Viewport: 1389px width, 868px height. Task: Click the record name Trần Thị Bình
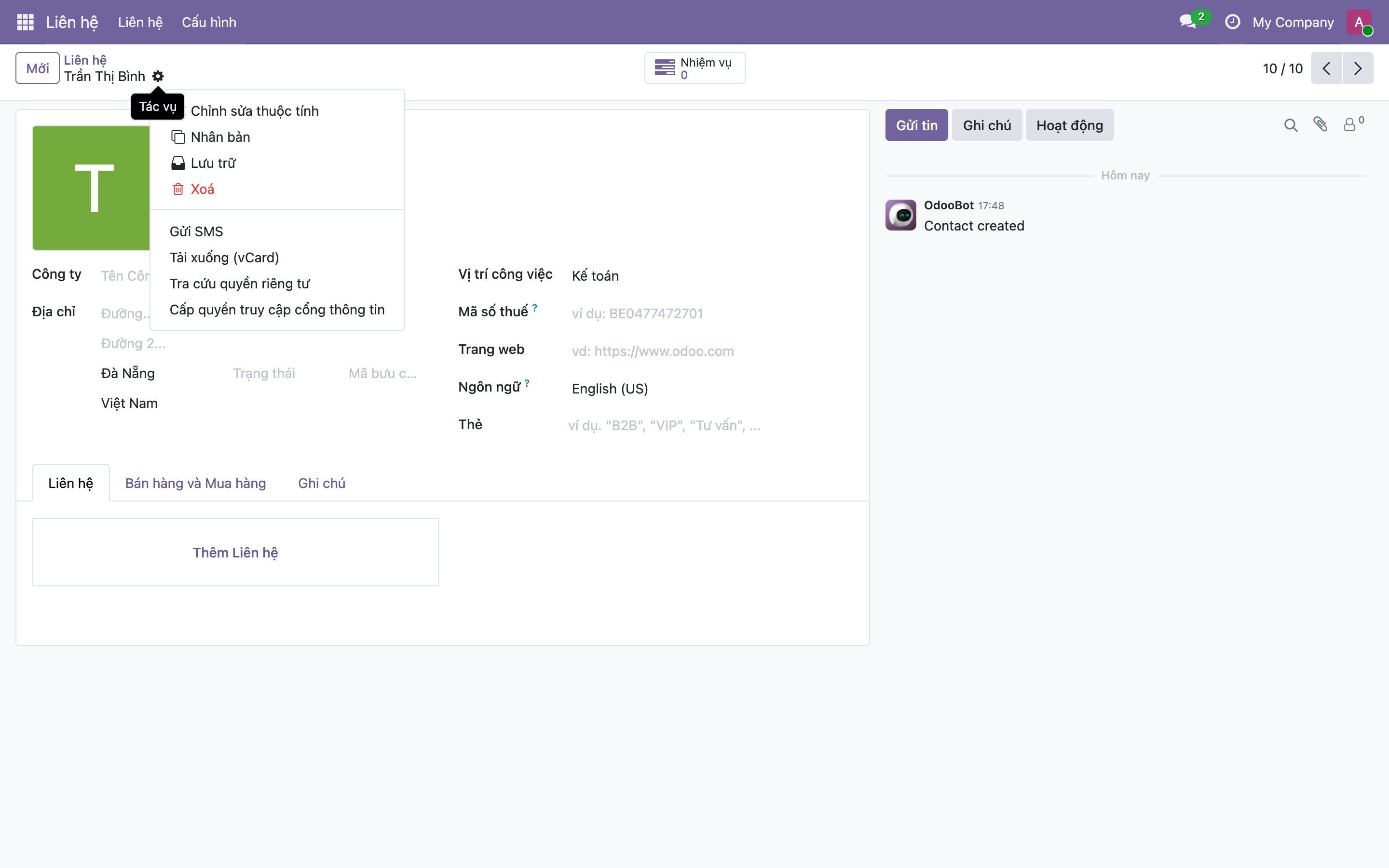point(105,76)
